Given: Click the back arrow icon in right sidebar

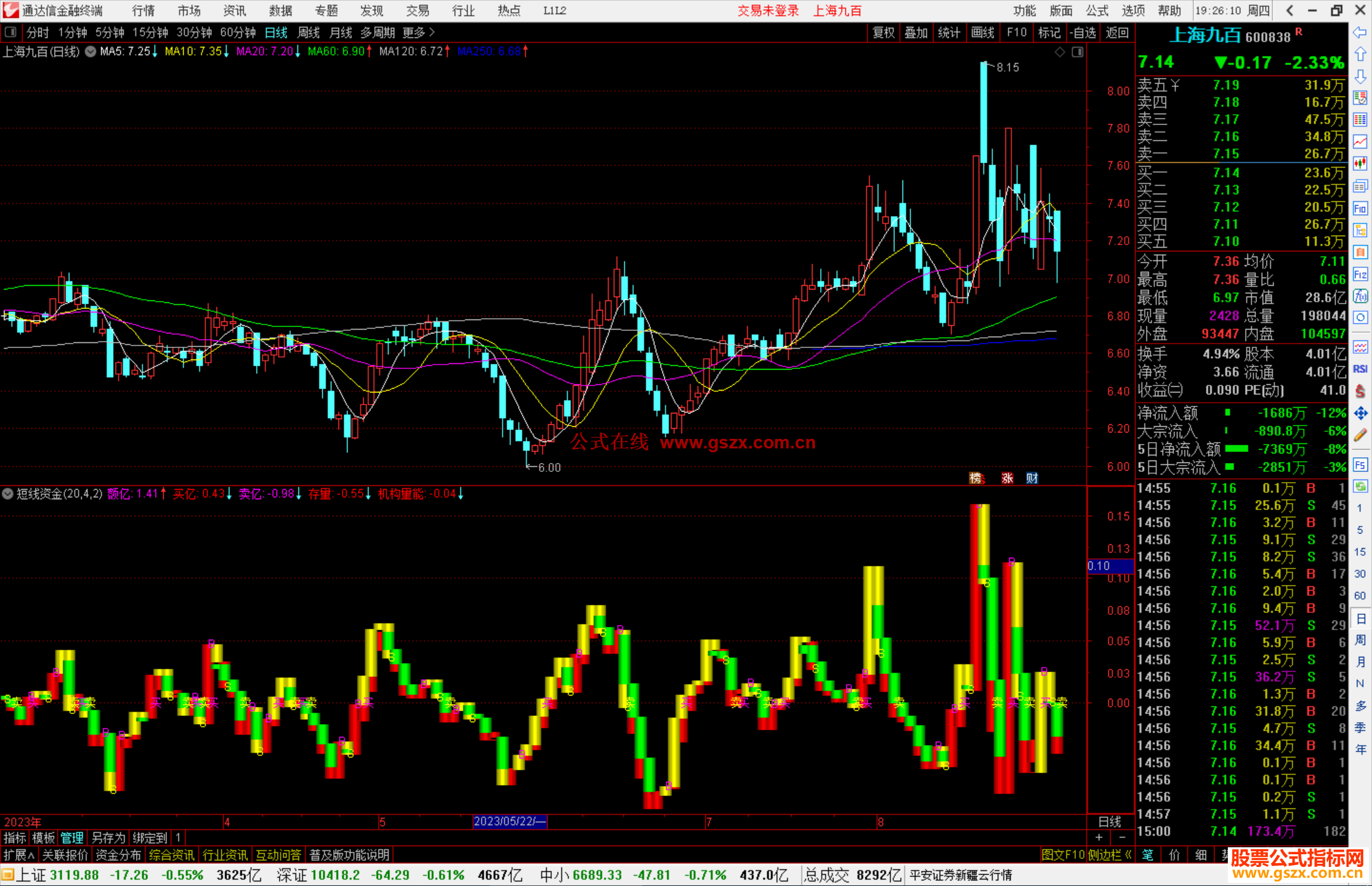Looking at the screenshot, I should (1360, 32).
